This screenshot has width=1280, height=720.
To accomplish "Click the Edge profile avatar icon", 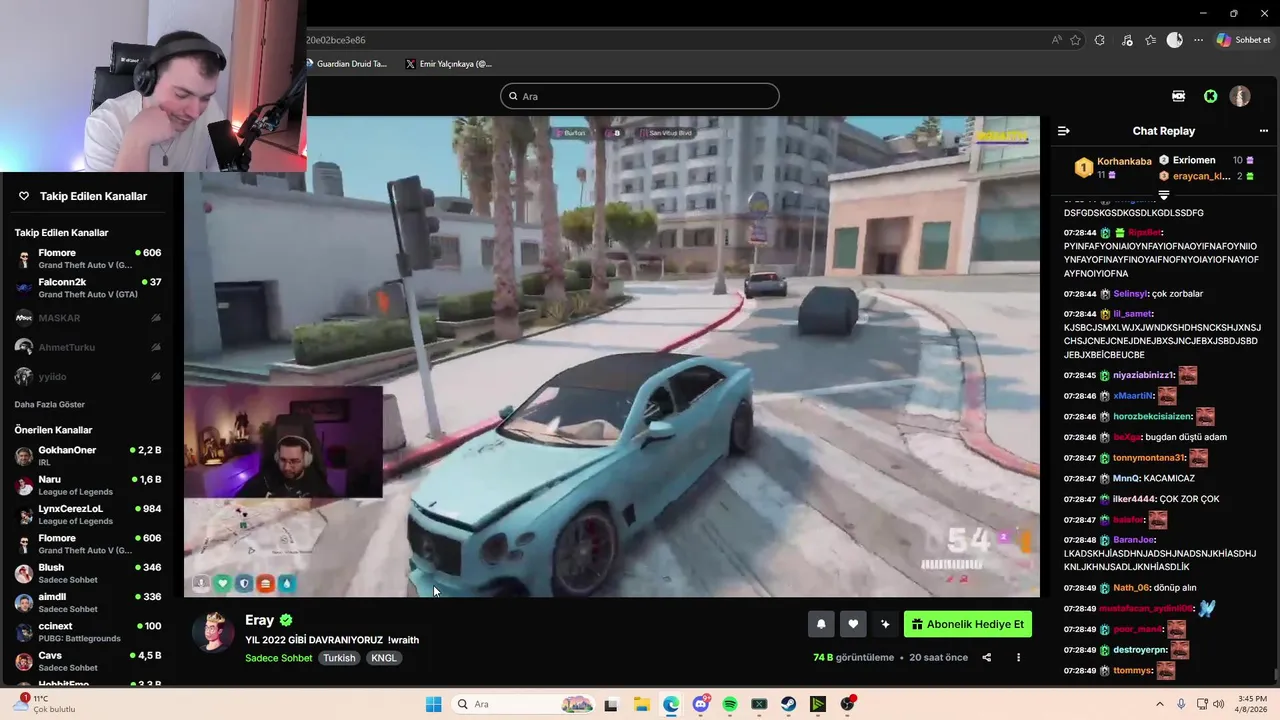I will [1175, 40].
